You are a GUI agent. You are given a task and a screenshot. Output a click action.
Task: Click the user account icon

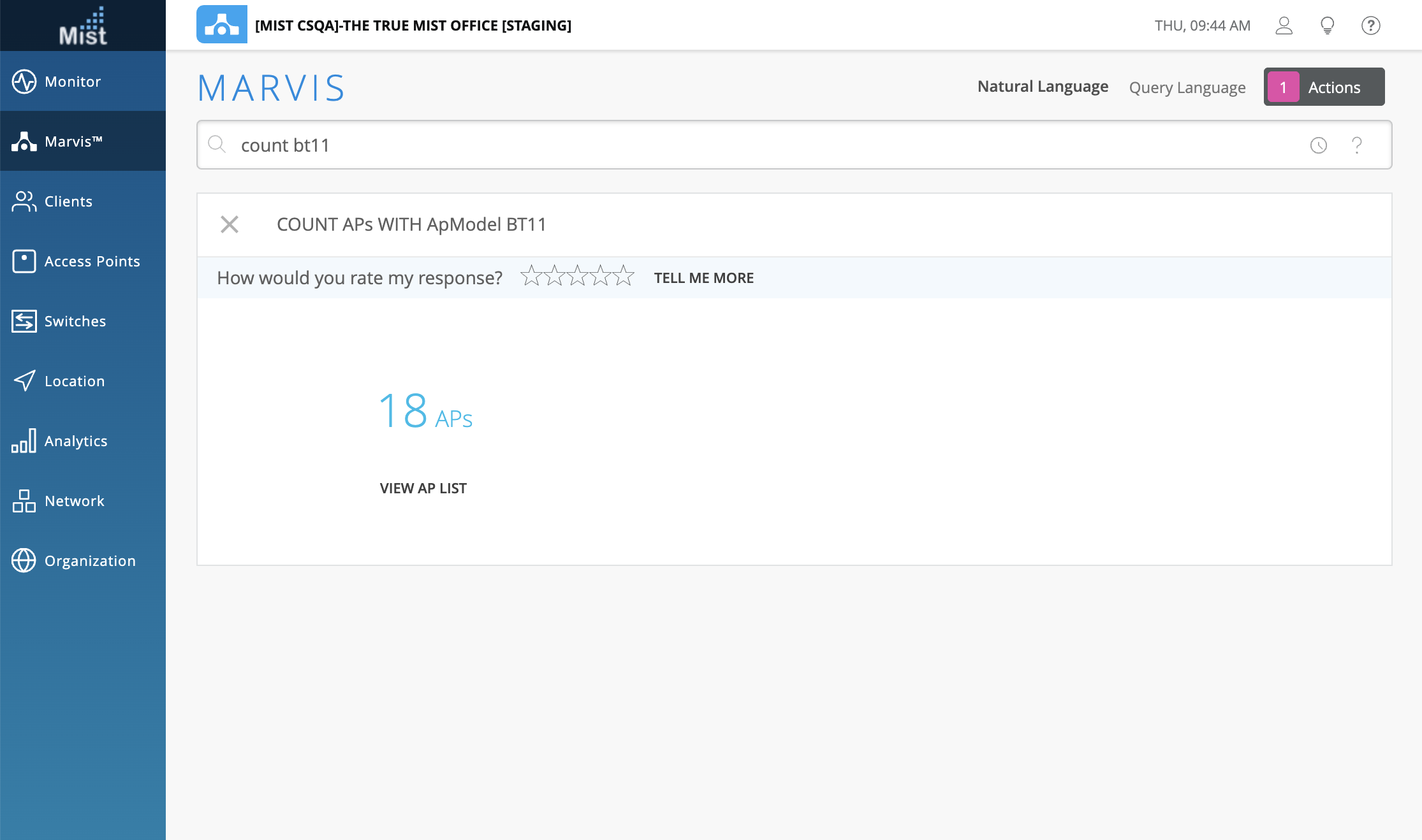(1284, 25)
